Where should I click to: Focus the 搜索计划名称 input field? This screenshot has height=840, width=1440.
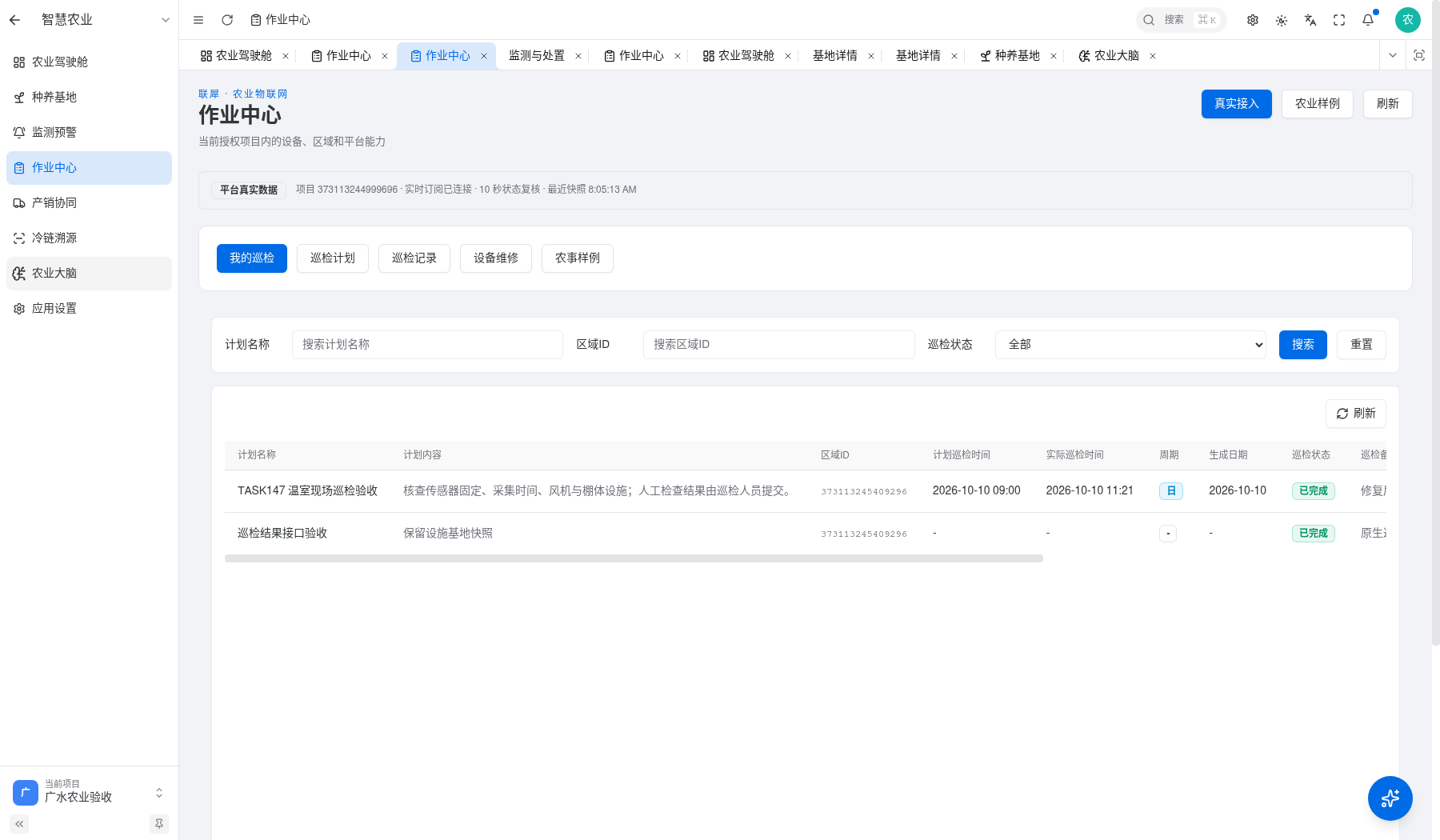point(427,345)
